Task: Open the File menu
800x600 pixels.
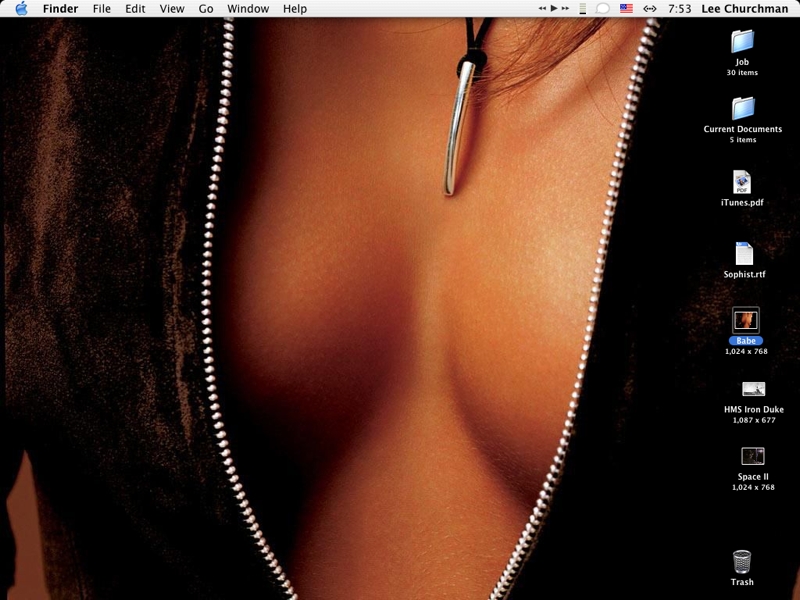Action: pyautogui.click(x=102, y=9)
